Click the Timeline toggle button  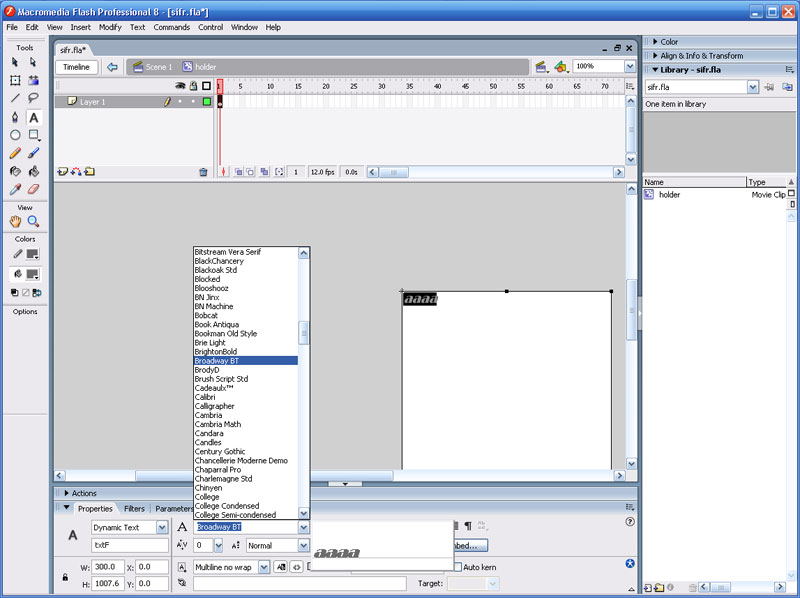(77, 67)
